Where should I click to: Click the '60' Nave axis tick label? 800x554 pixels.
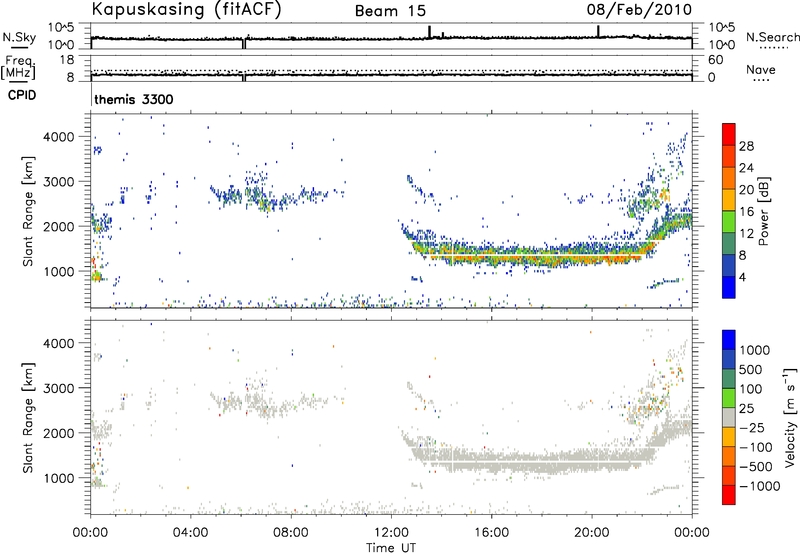coord(715,60)
